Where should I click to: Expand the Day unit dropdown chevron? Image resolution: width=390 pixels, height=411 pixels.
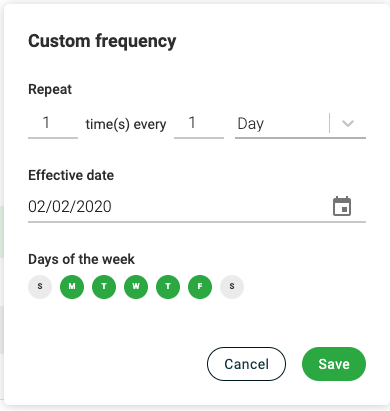pyautogui.click(x=348, y=124)
